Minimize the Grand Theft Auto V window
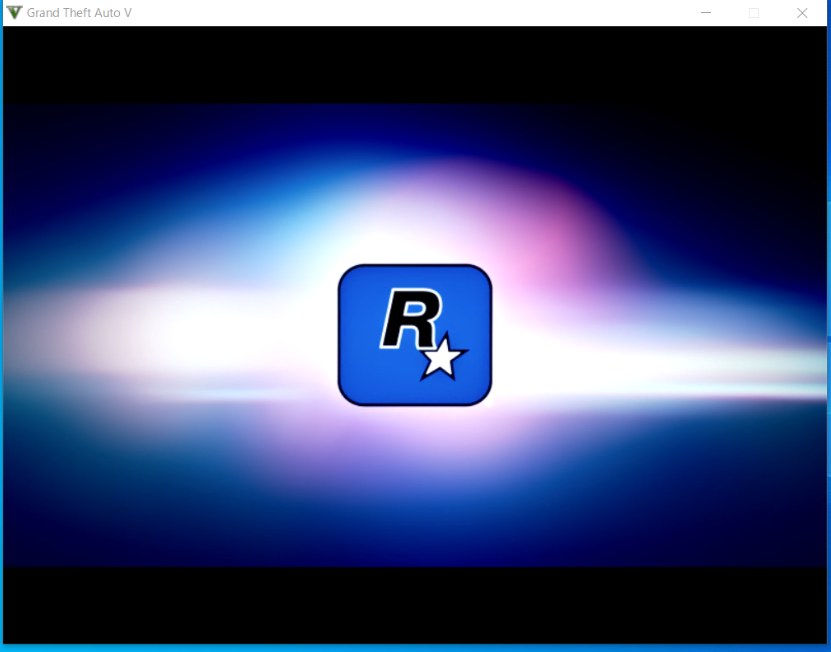The height and width of the screenshot is (652, 831). tap(706, 13)
